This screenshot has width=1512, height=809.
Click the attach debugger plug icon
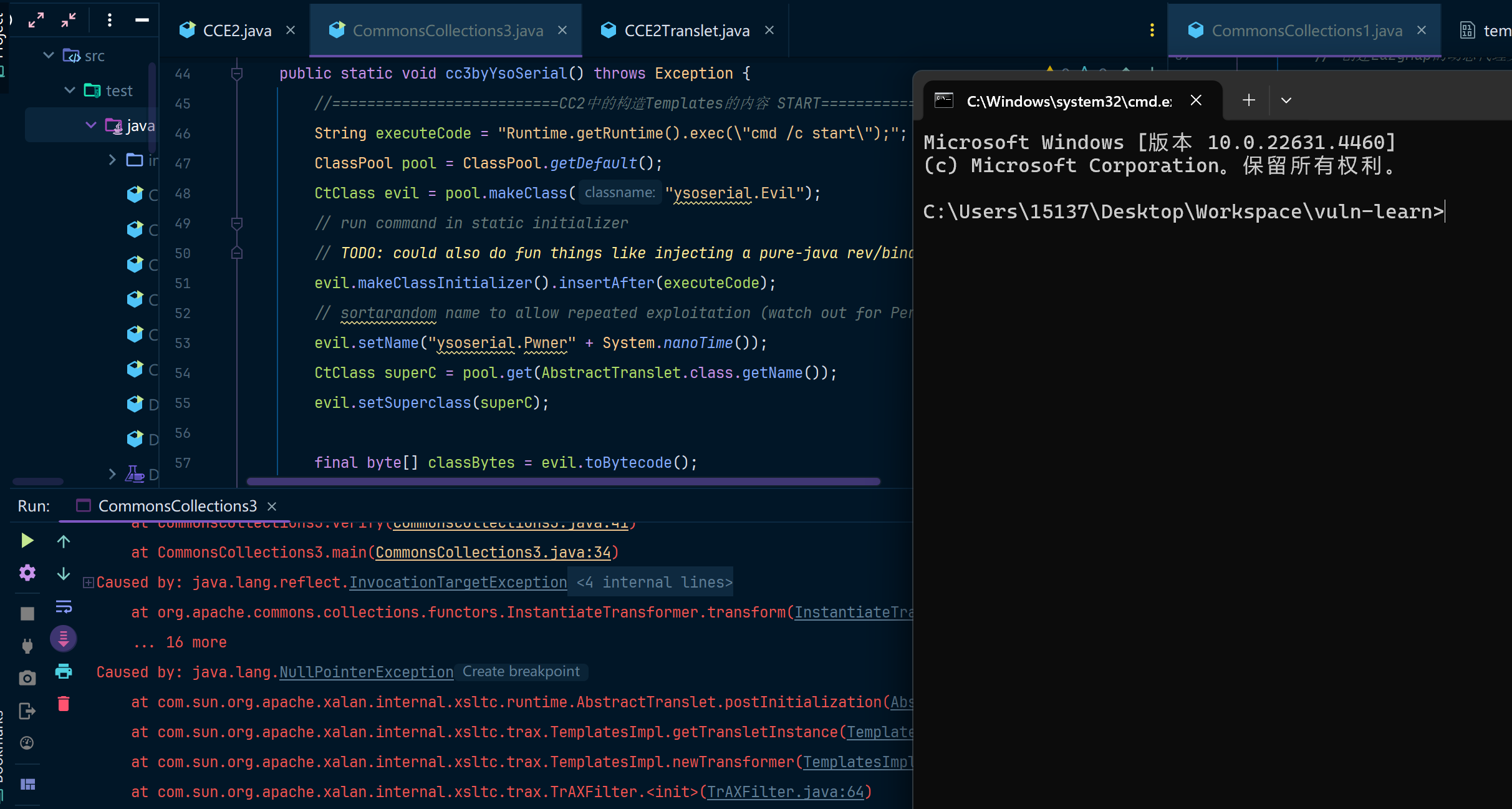coord(27,646)
